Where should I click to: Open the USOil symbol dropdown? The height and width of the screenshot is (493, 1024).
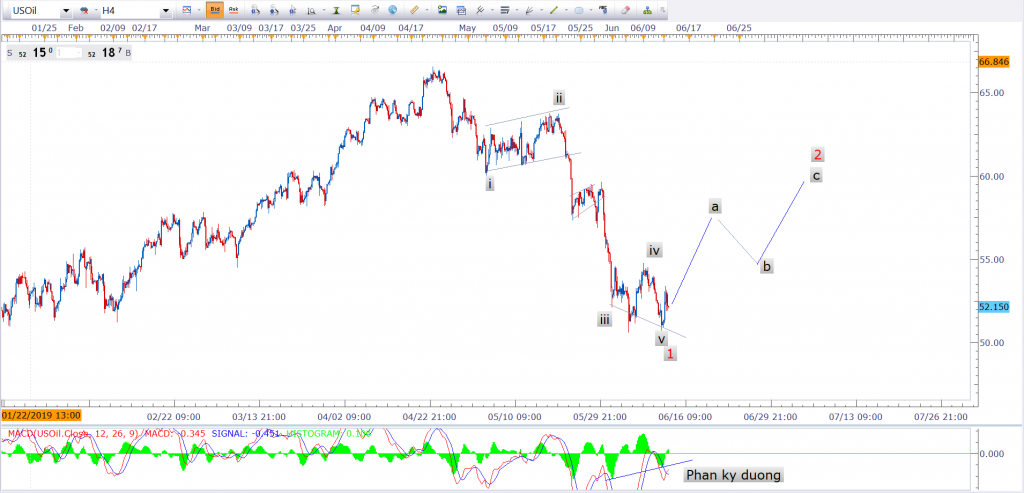point(65,10)
